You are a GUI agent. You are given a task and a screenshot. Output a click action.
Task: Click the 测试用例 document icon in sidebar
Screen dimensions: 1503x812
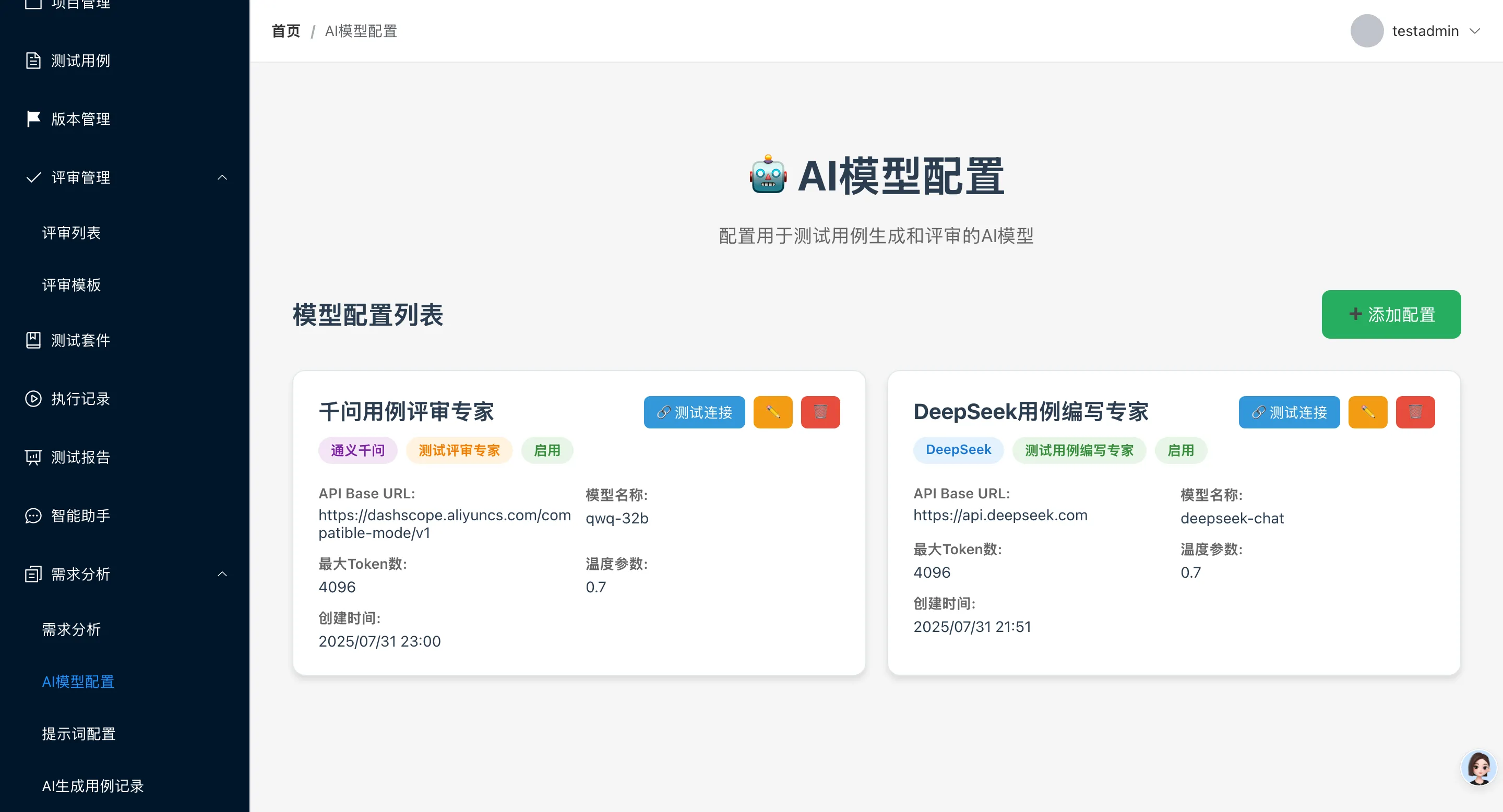[x=33, y=61]
